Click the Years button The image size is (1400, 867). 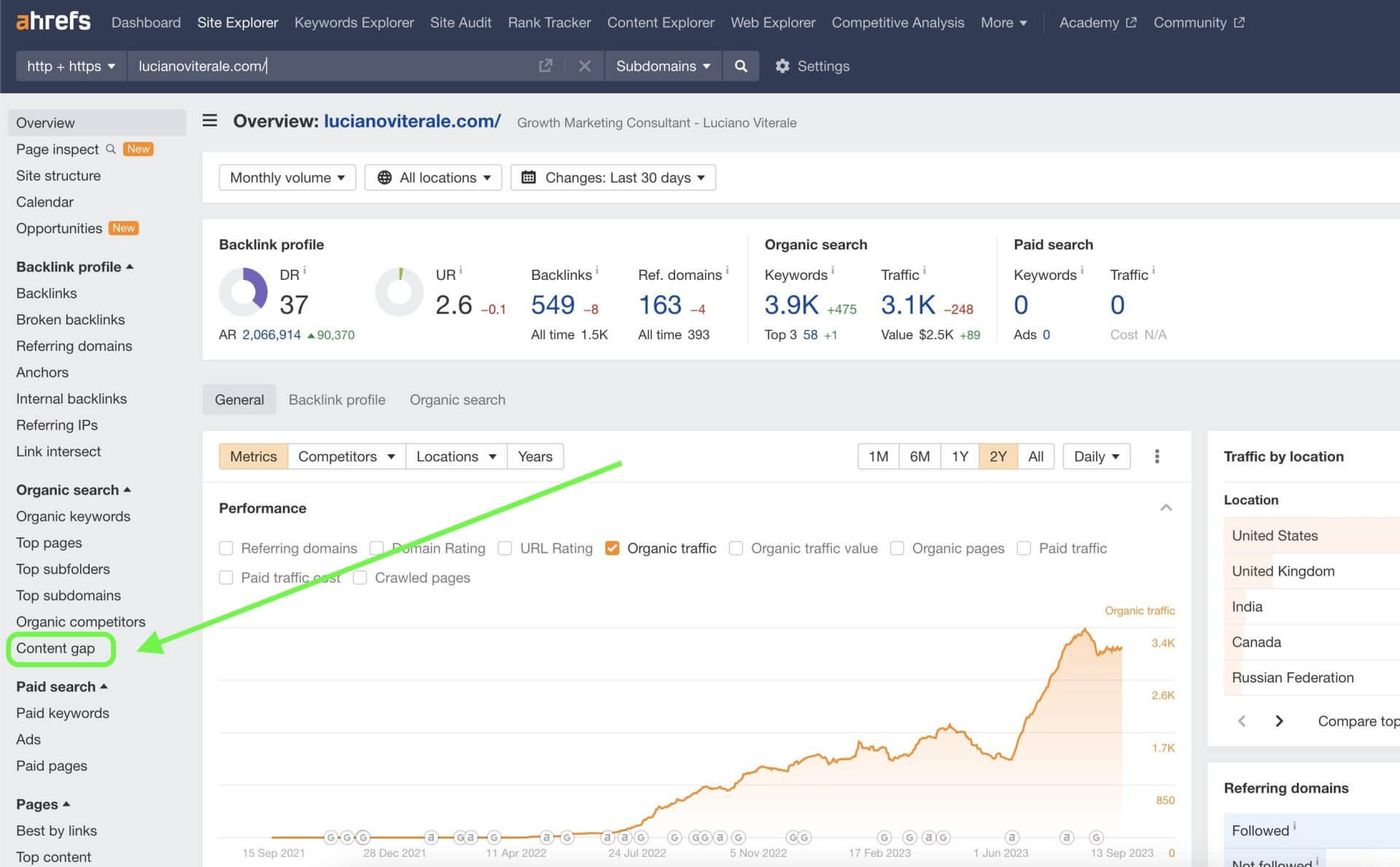point(535,456)
